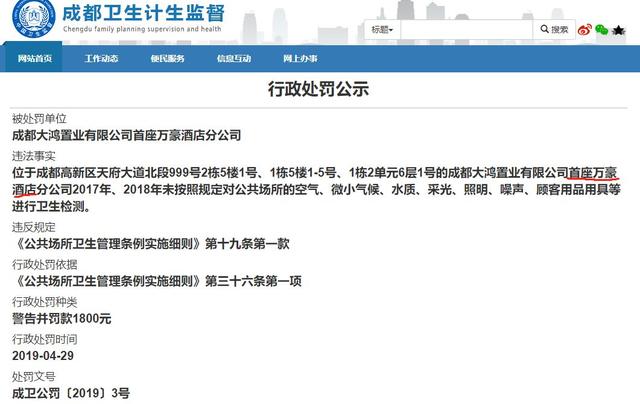
Task: Click the star favorites icon
Action: [x=618, y=30]
